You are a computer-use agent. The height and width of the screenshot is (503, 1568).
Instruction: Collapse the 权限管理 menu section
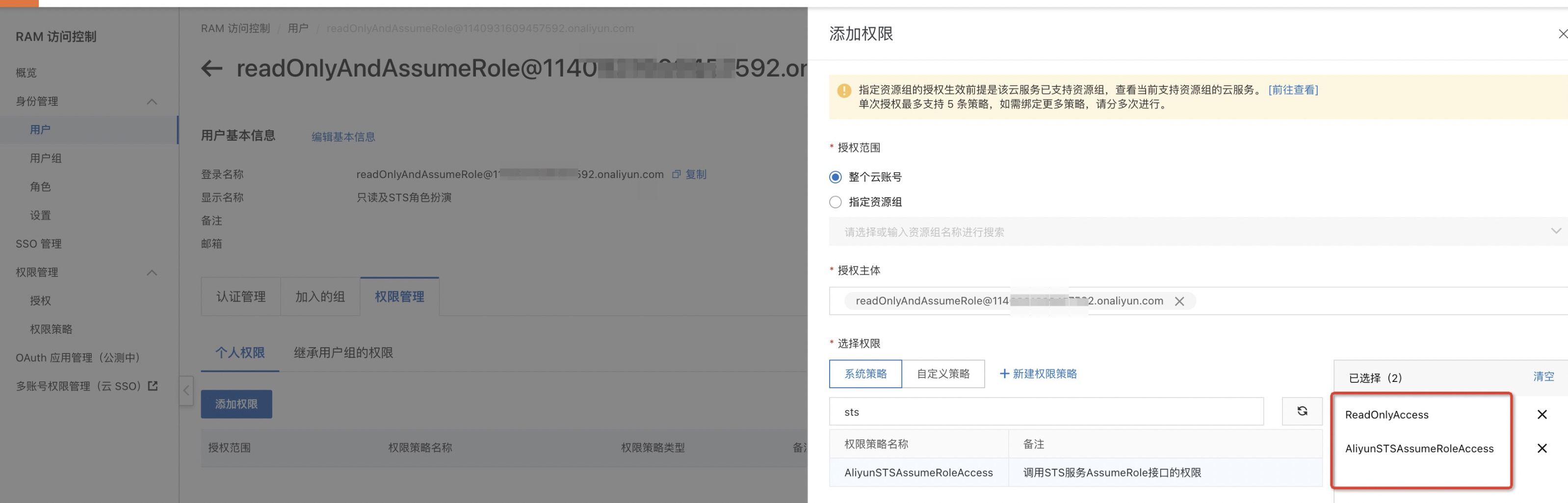click(x=152, y=273)
